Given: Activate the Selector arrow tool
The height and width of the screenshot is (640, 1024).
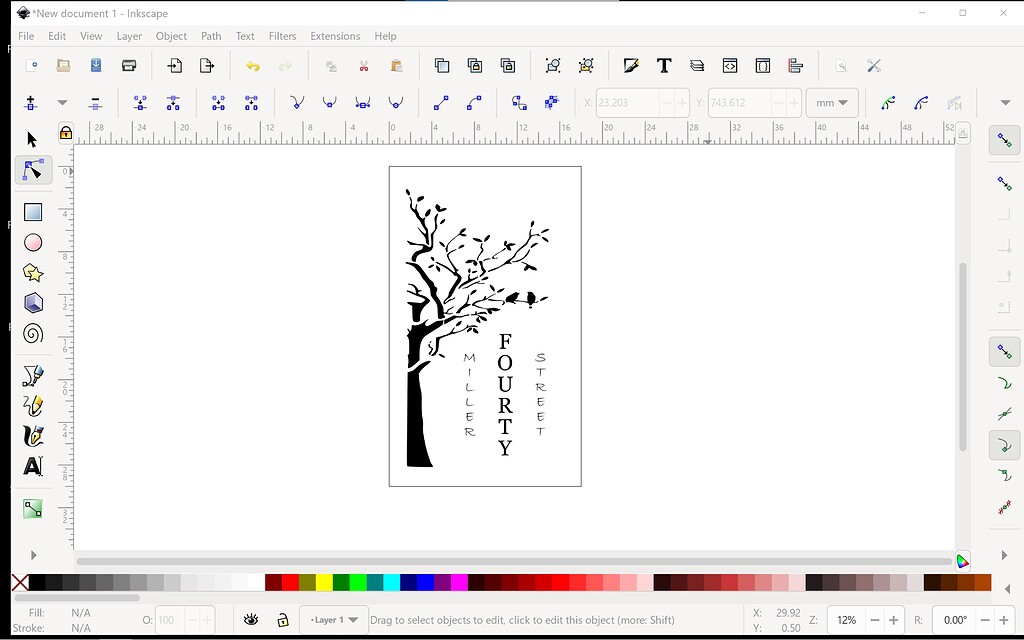Looking at the screenshot, I should (31, 139).
